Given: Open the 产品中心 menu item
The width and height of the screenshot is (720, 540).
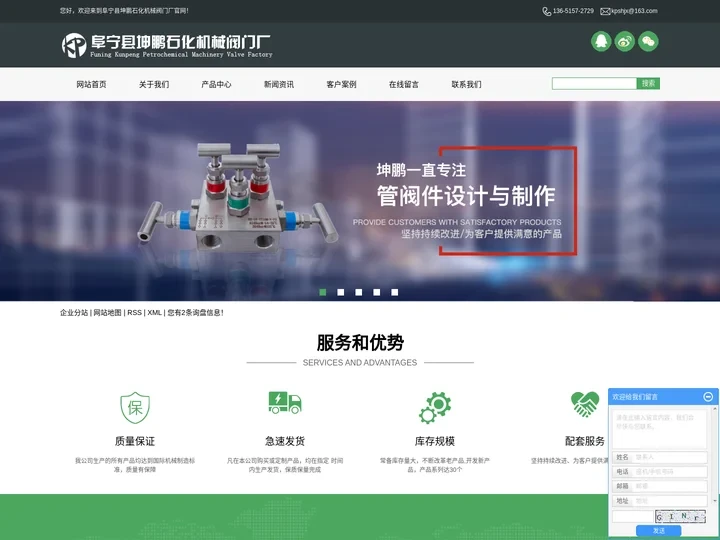Looking at the screenshot, I should tap(216, 84).
